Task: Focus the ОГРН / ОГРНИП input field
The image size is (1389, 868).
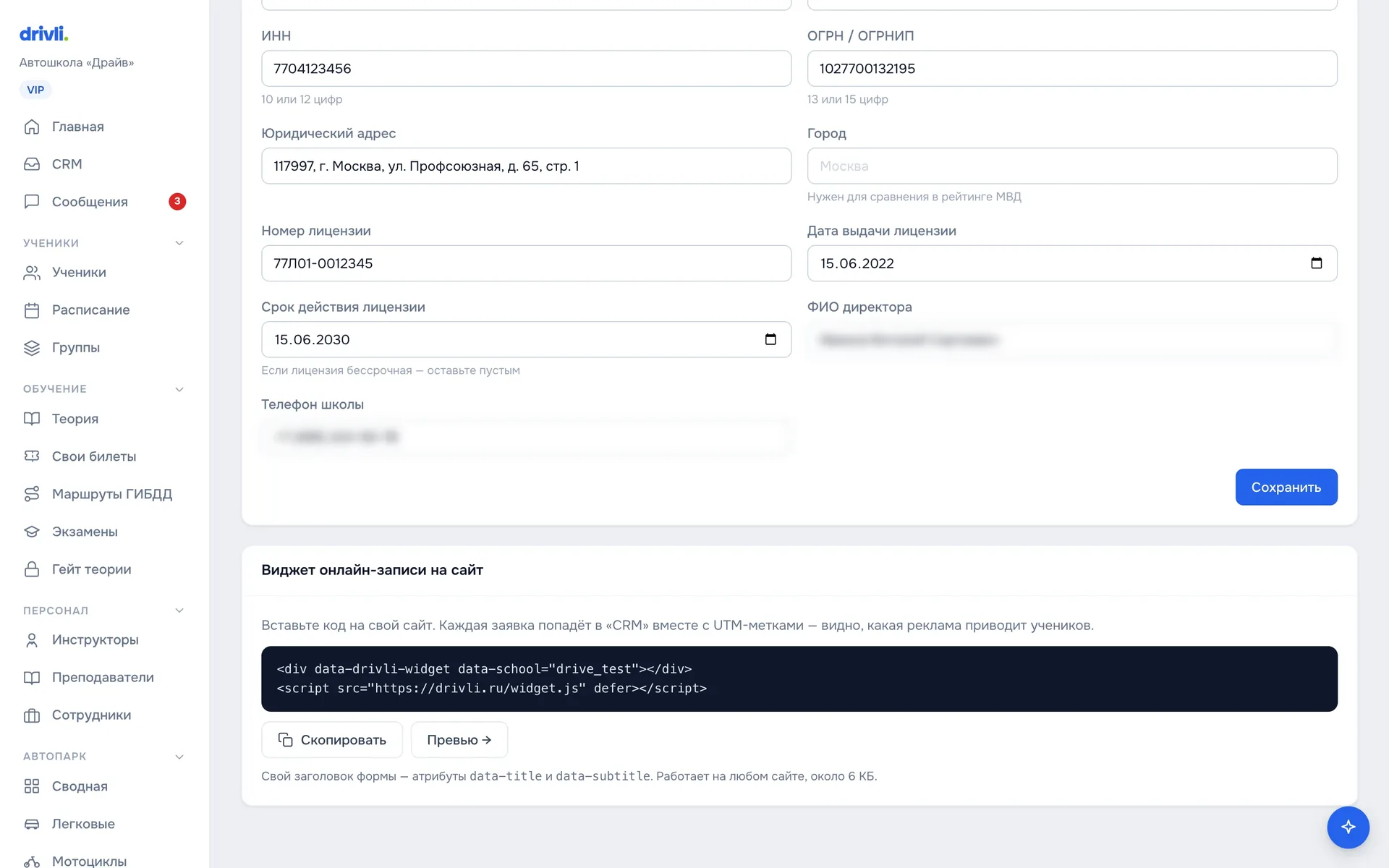Action: point(1072,69)
